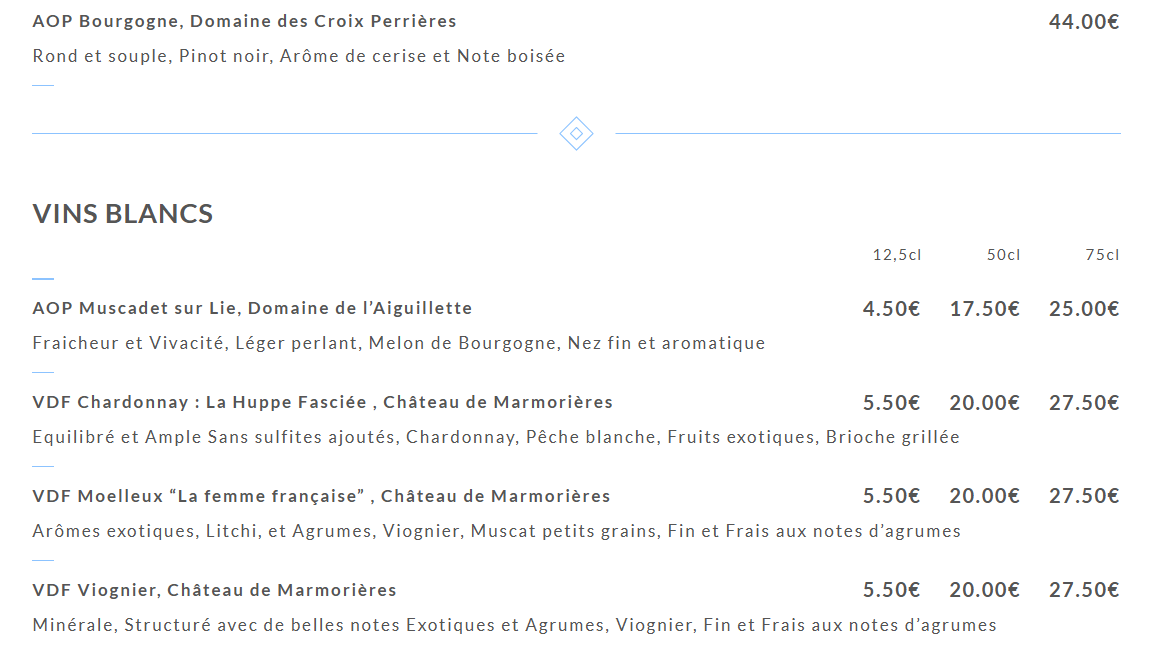Select AOP Muscadet sur Lie title

click(x=252, y=308)
